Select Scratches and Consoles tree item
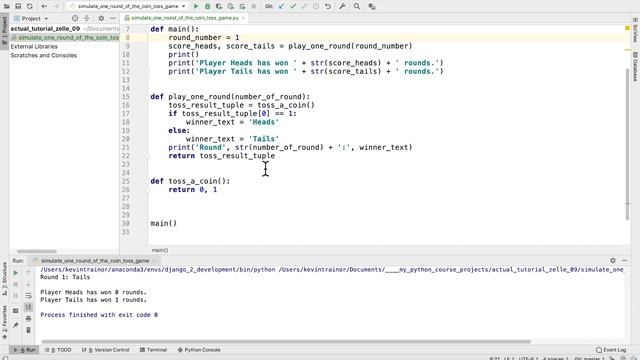The image size is (640, 360). tap(43, 56)
